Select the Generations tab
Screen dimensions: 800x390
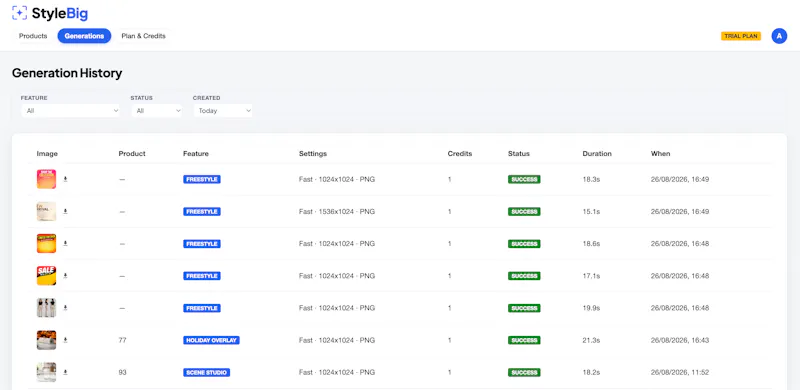click(x=84, y=36)
